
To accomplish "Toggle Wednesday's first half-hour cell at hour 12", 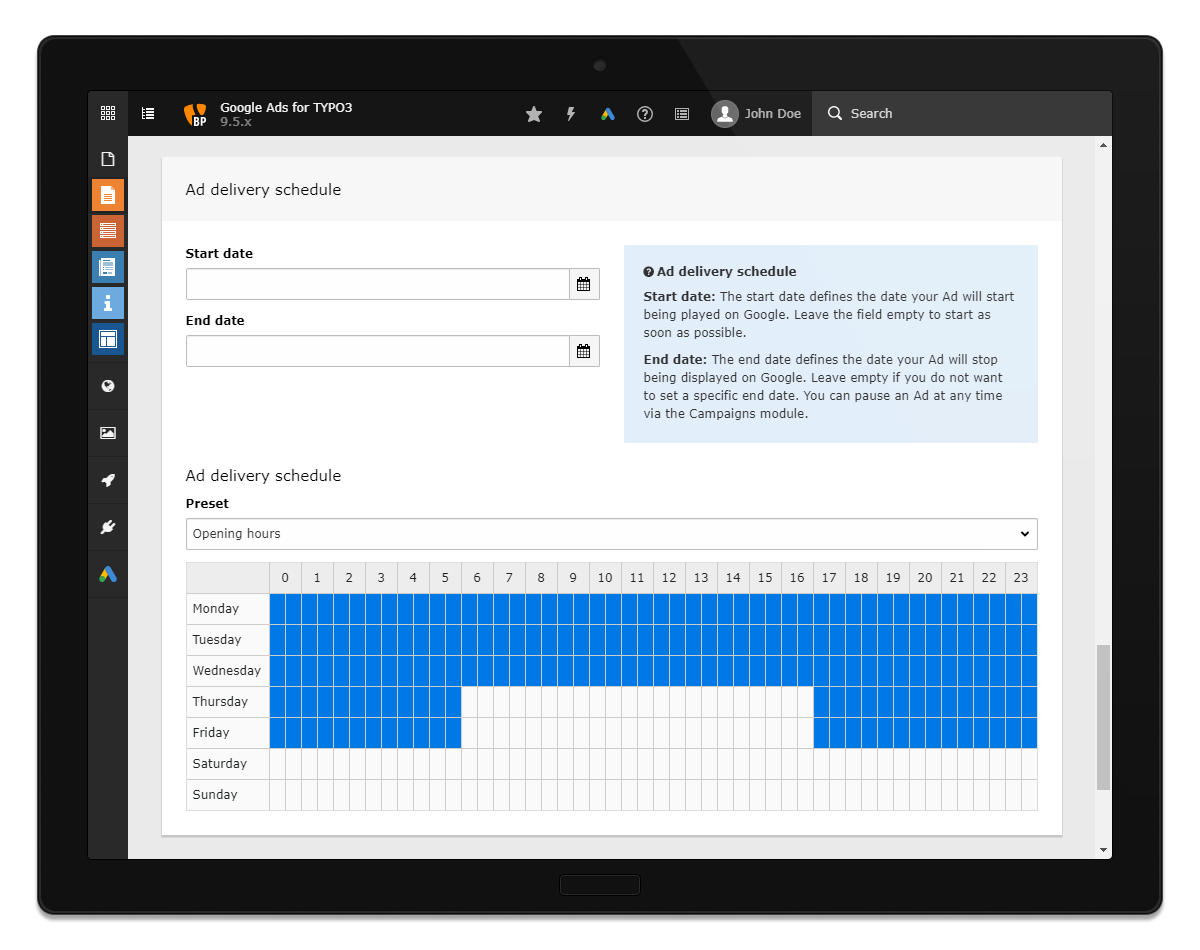I will pos(662,671).
